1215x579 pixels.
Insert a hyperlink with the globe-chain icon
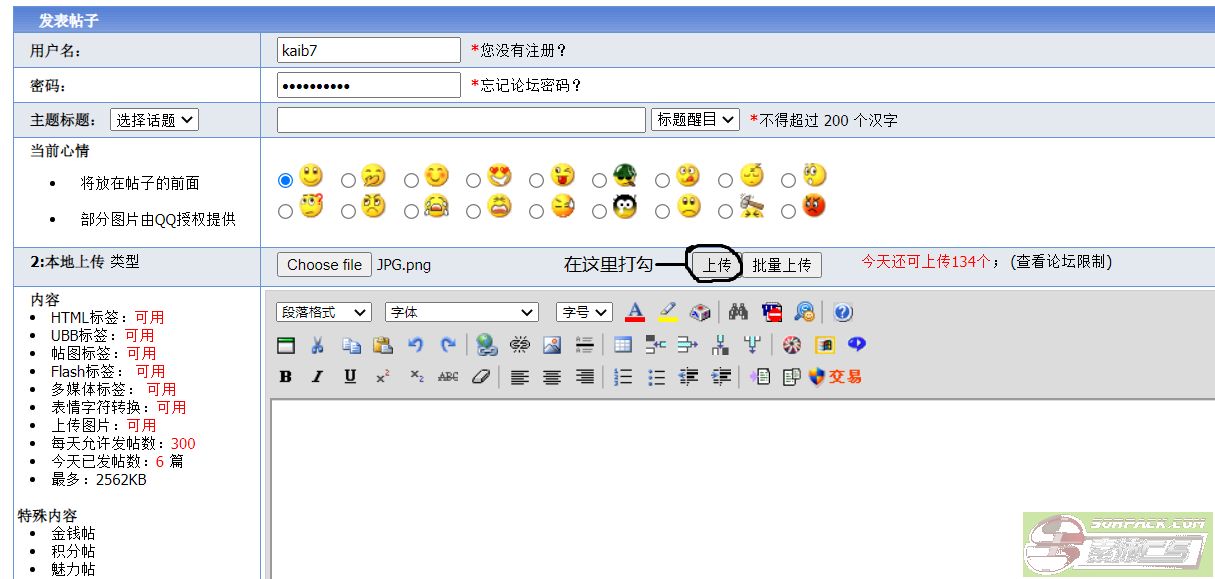coord(487,345)
